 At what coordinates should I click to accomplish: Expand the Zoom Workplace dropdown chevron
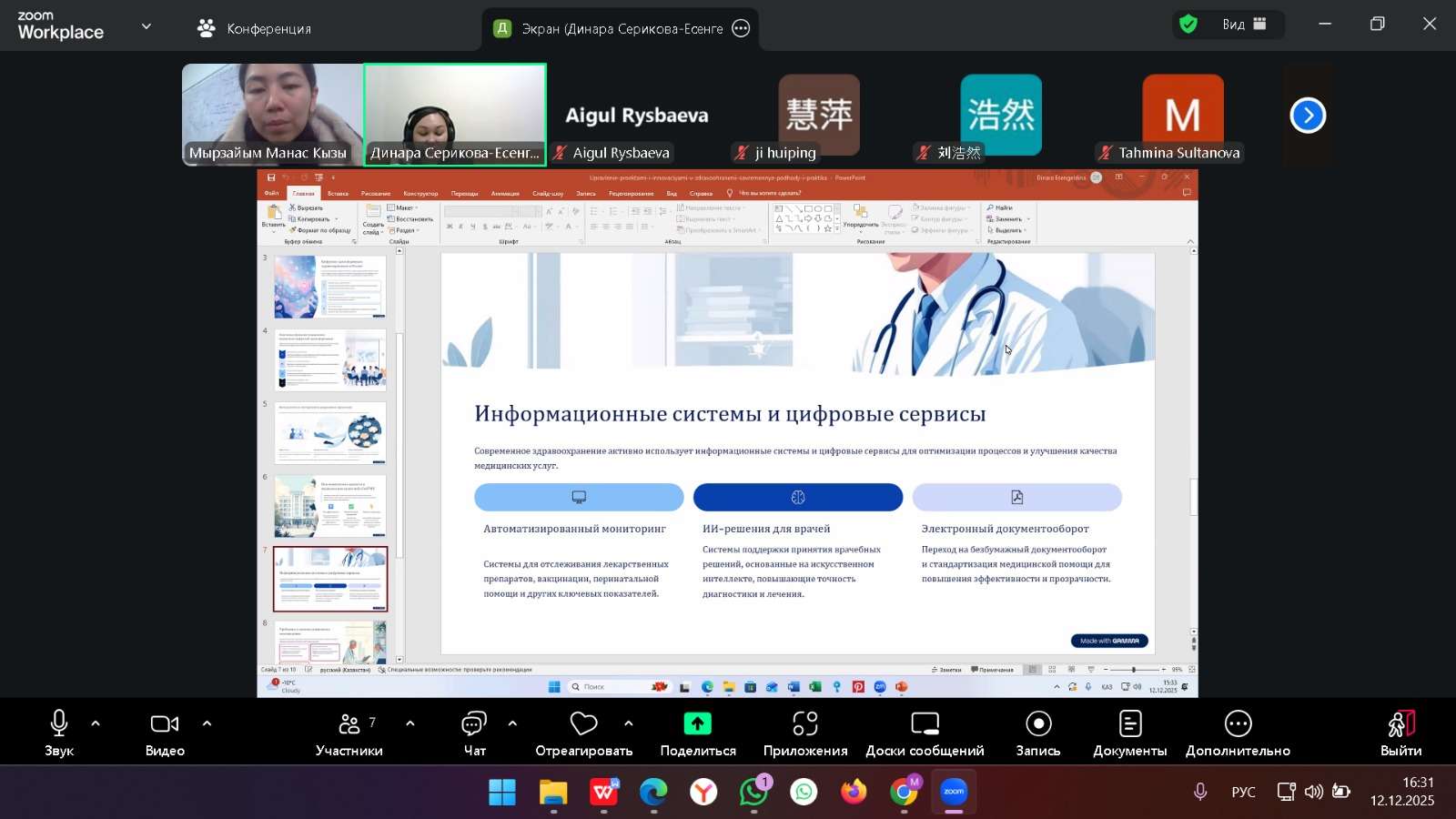click(147, 27)
